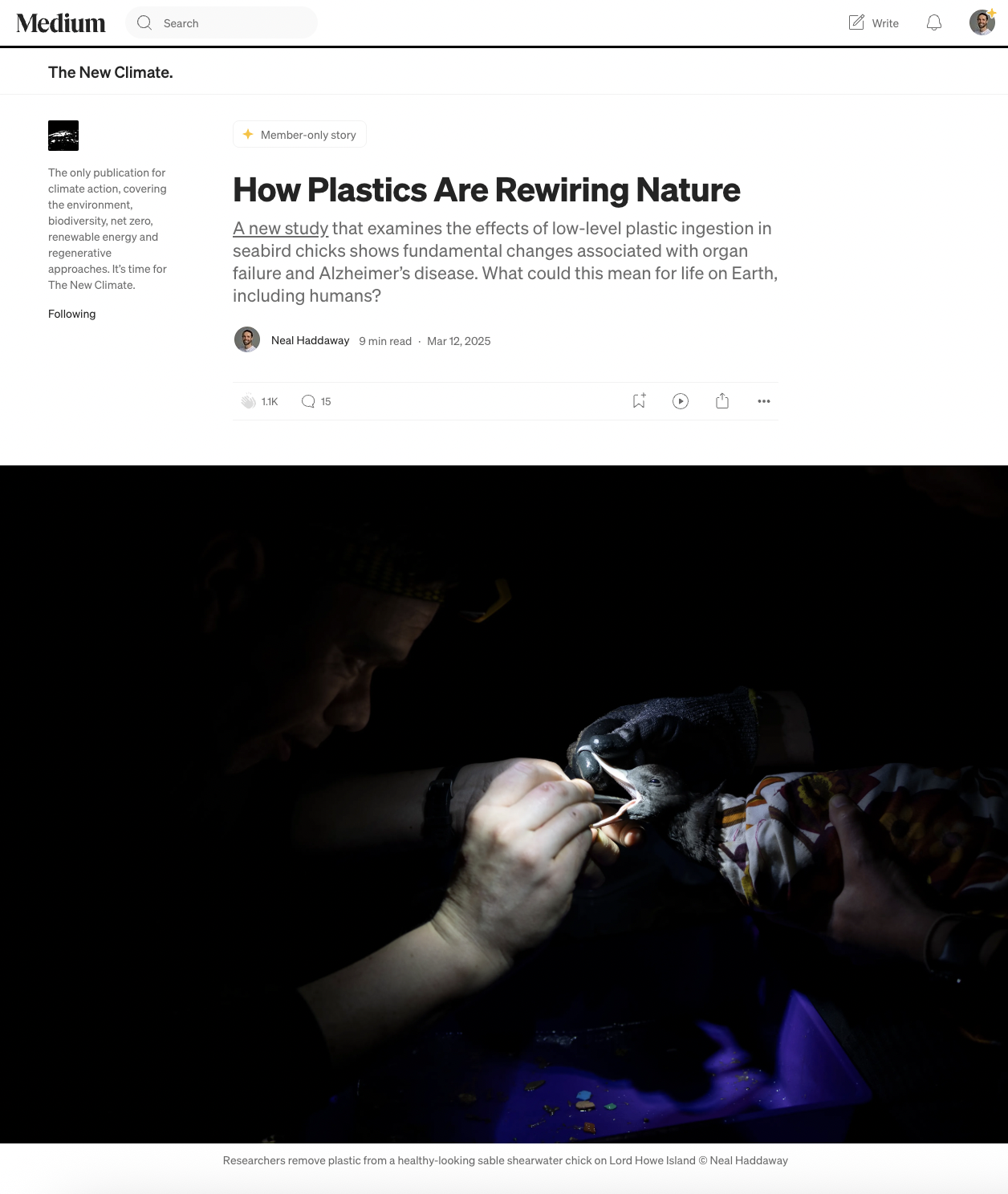Open the profile avatar menu
1008x1194 pixels.
(982, 22)
